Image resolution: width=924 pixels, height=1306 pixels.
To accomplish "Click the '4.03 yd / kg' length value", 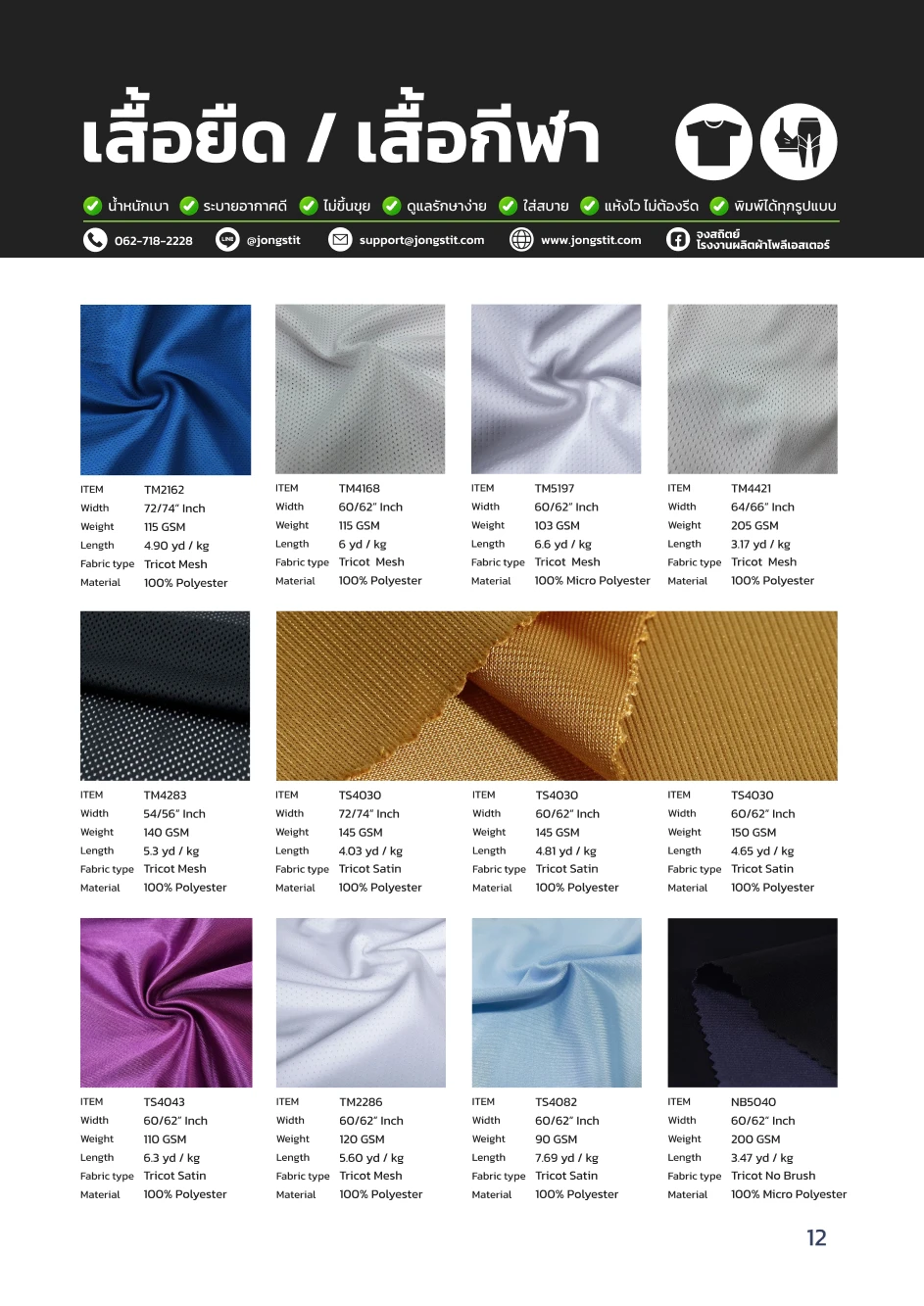I will (x=370, y=851).
